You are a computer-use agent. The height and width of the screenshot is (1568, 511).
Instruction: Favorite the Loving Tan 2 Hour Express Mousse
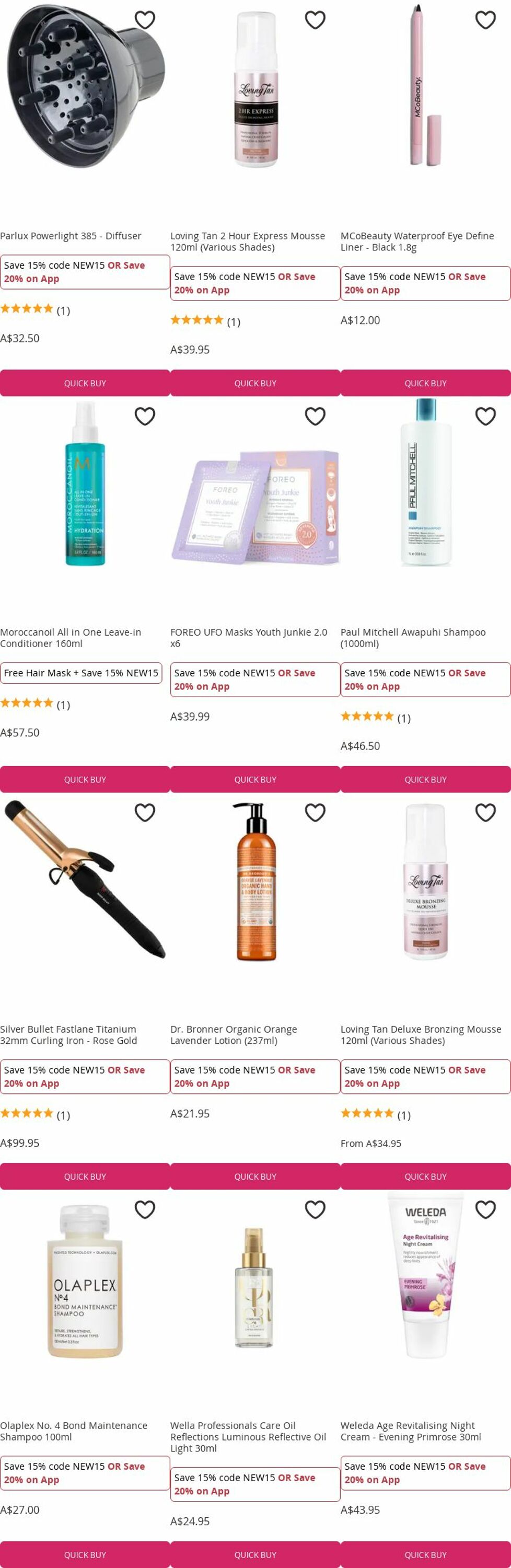coord(315,20)
